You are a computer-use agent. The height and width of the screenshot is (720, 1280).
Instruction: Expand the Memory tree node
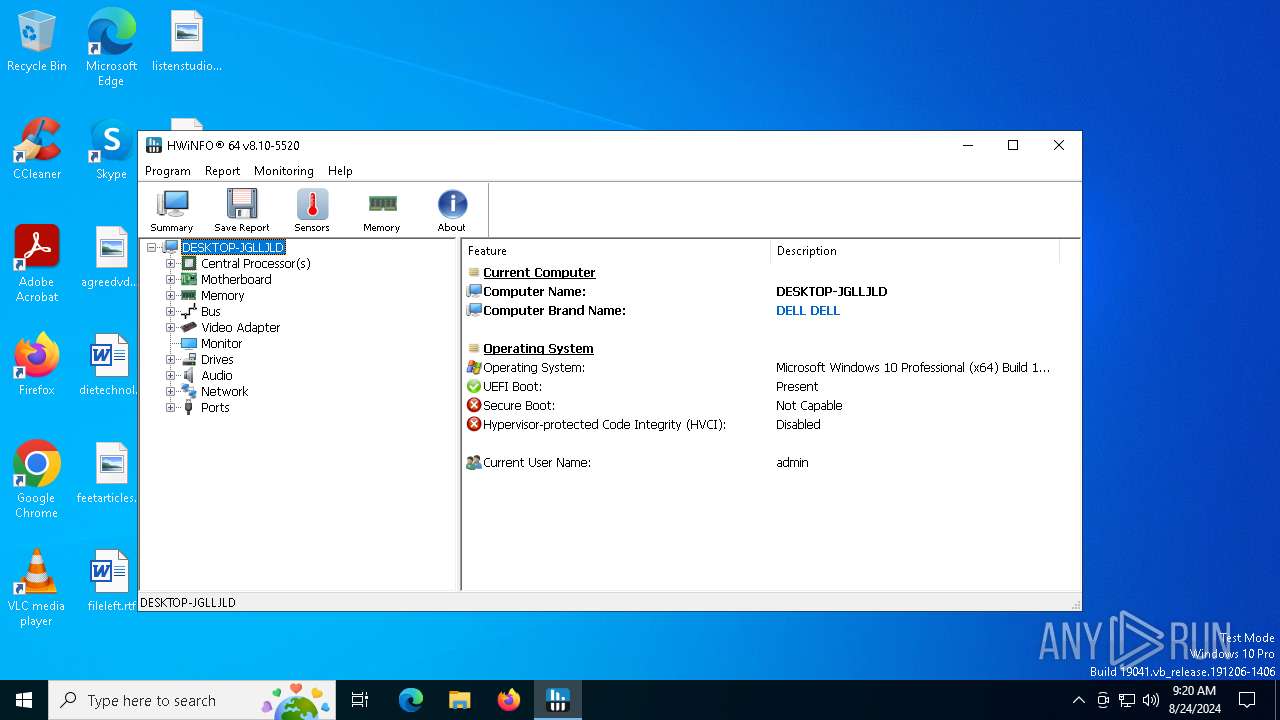[x=170, y=295]
